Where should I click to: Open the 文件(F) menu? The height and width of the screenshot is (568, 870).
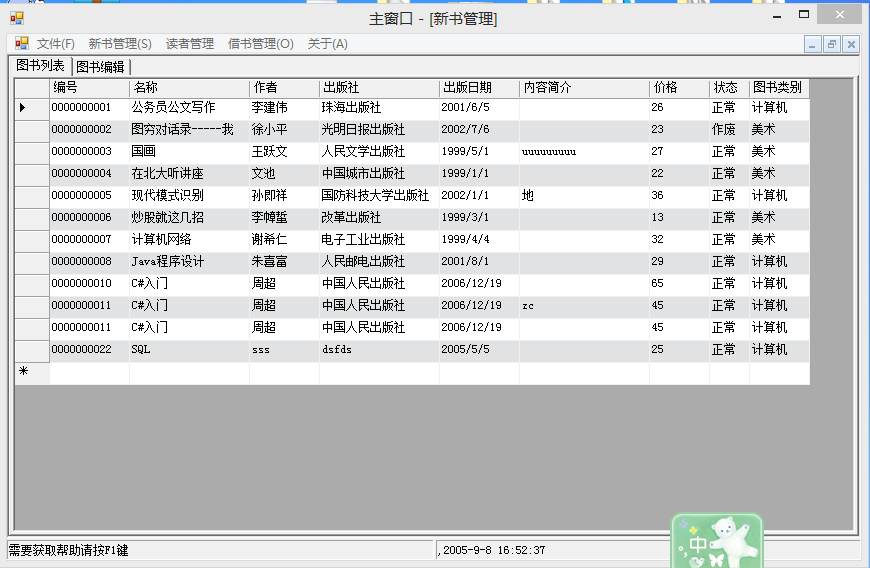tap(56, 44)
